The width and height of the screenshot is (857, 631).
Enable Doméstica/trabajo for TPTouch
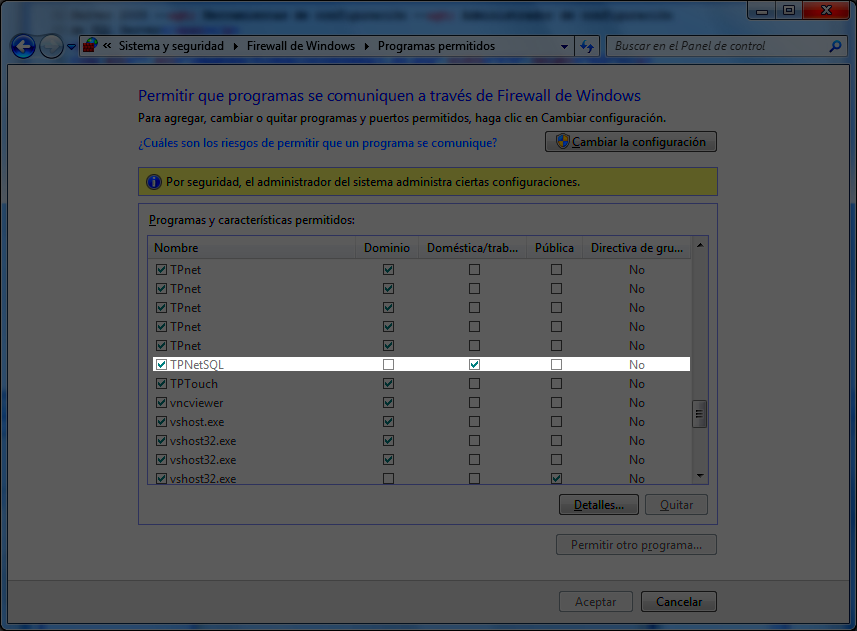tap(474, 384)
